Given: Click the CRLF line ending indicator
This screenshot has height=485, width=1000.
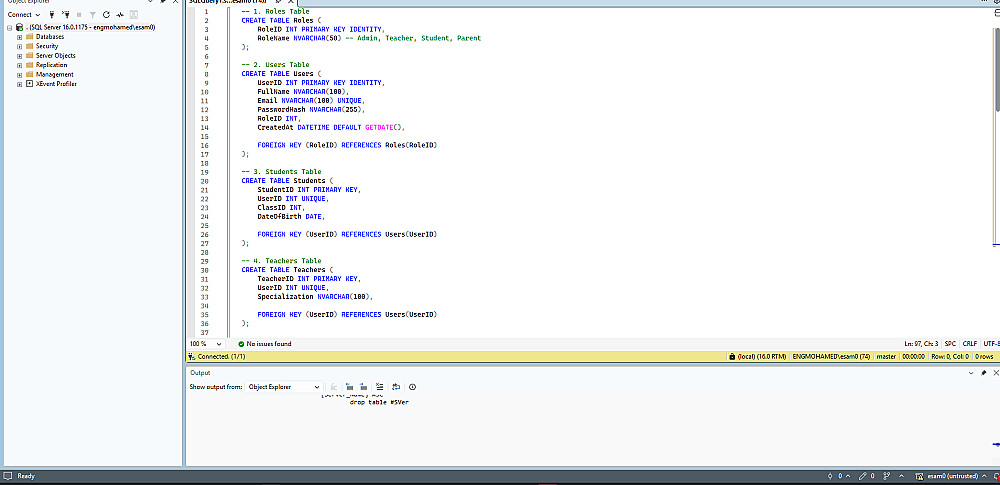Looking at the screenshot, I should tap(969, 344).
